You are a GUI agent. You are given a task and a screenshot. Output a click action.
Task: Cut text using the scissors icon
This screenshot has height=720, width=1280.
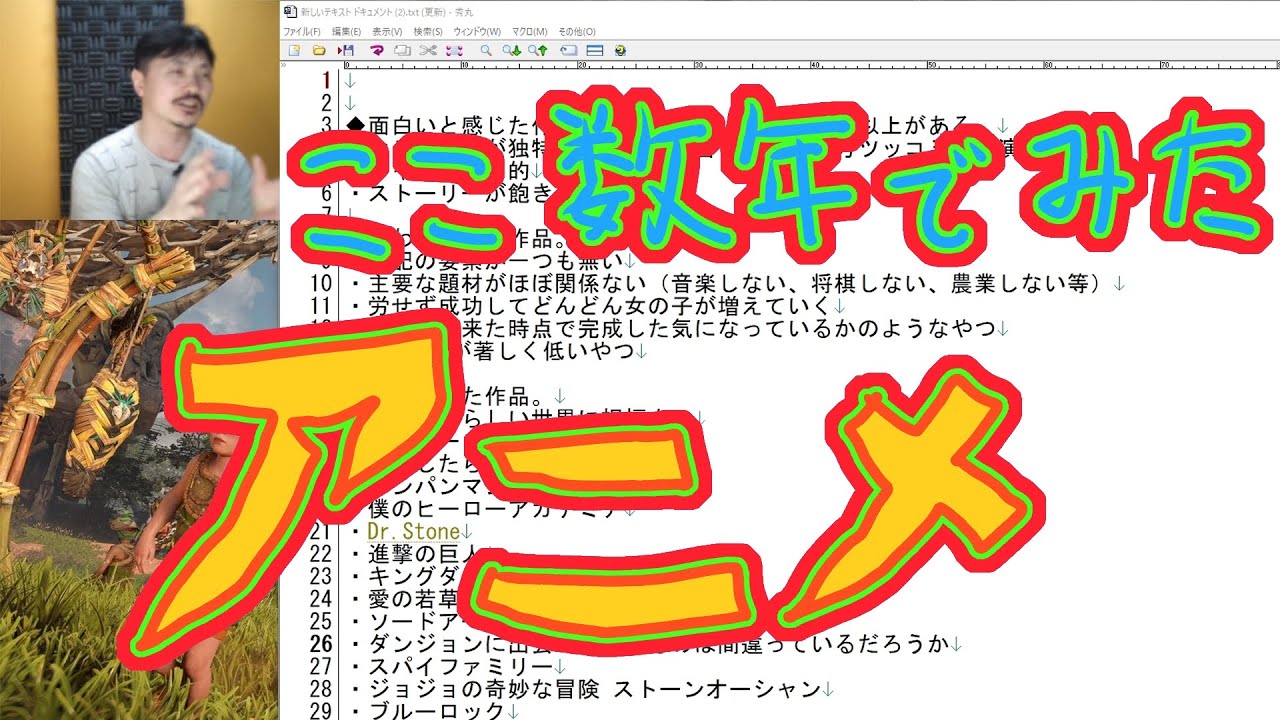point(427,50)
